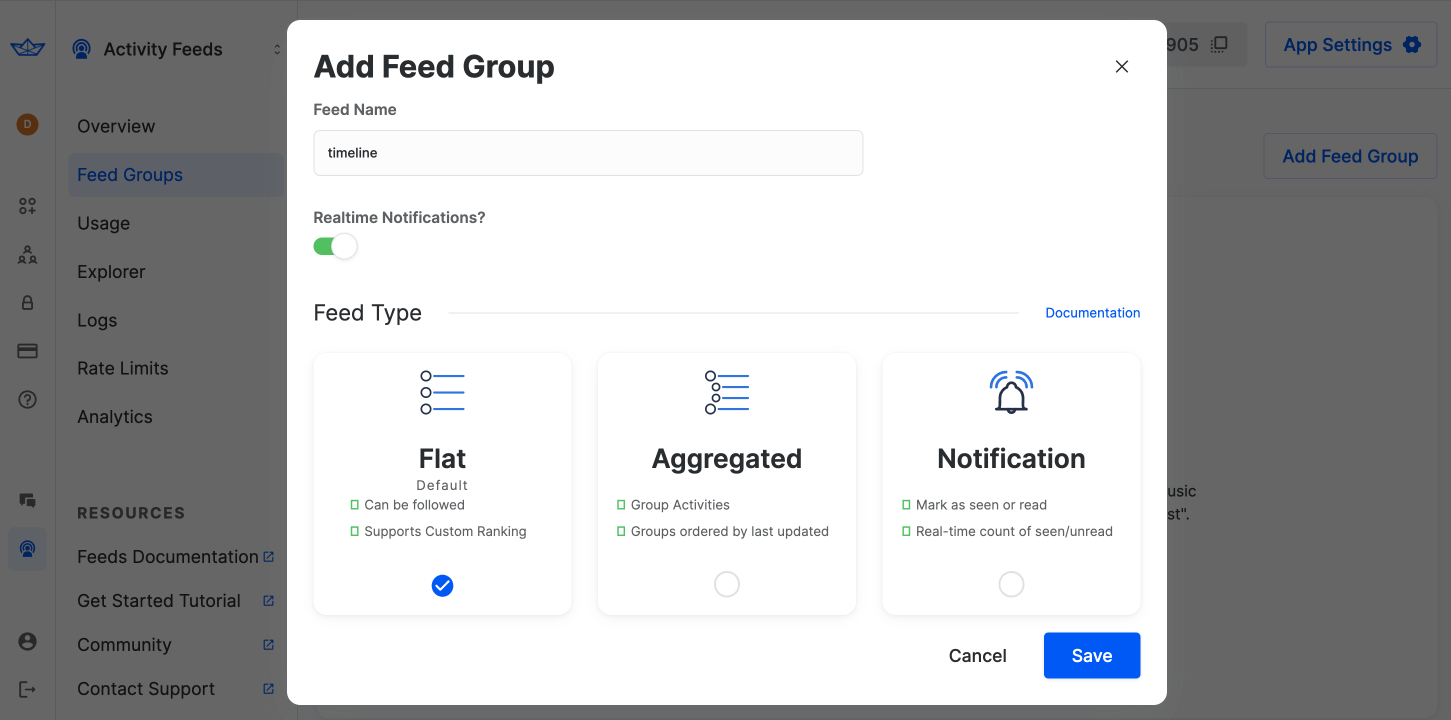Click 'Real-time count of seen/unread' text

point(1014,531)
